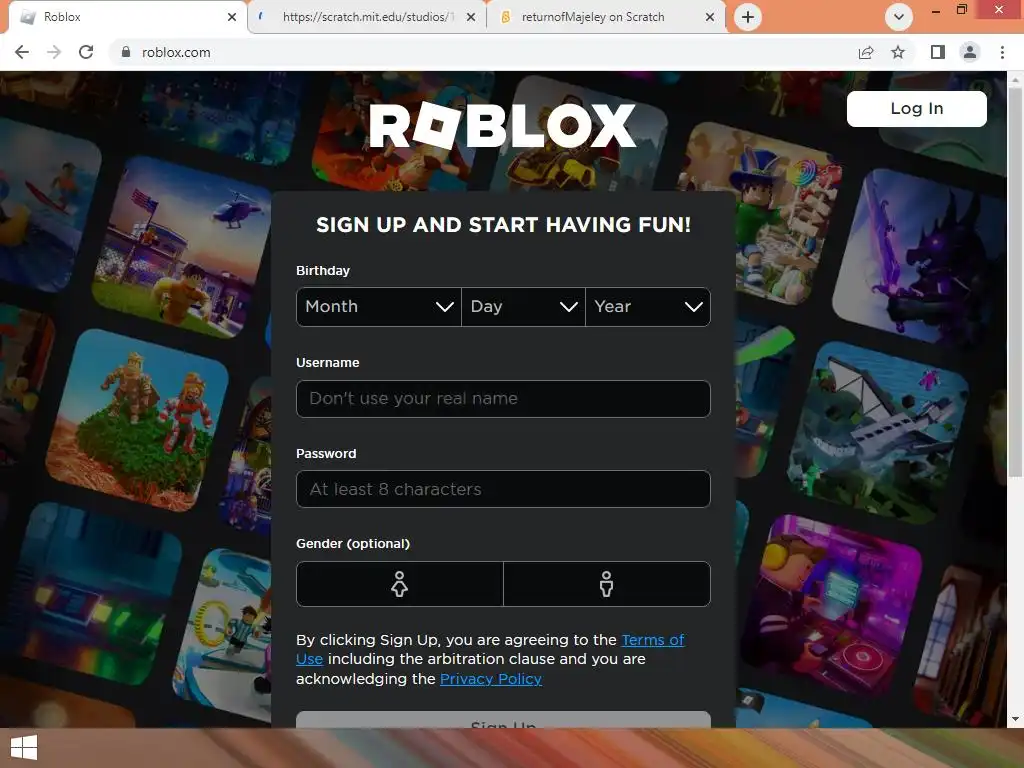
Task: Open the Year birthday dropdown
Action: tap(648, 307)
